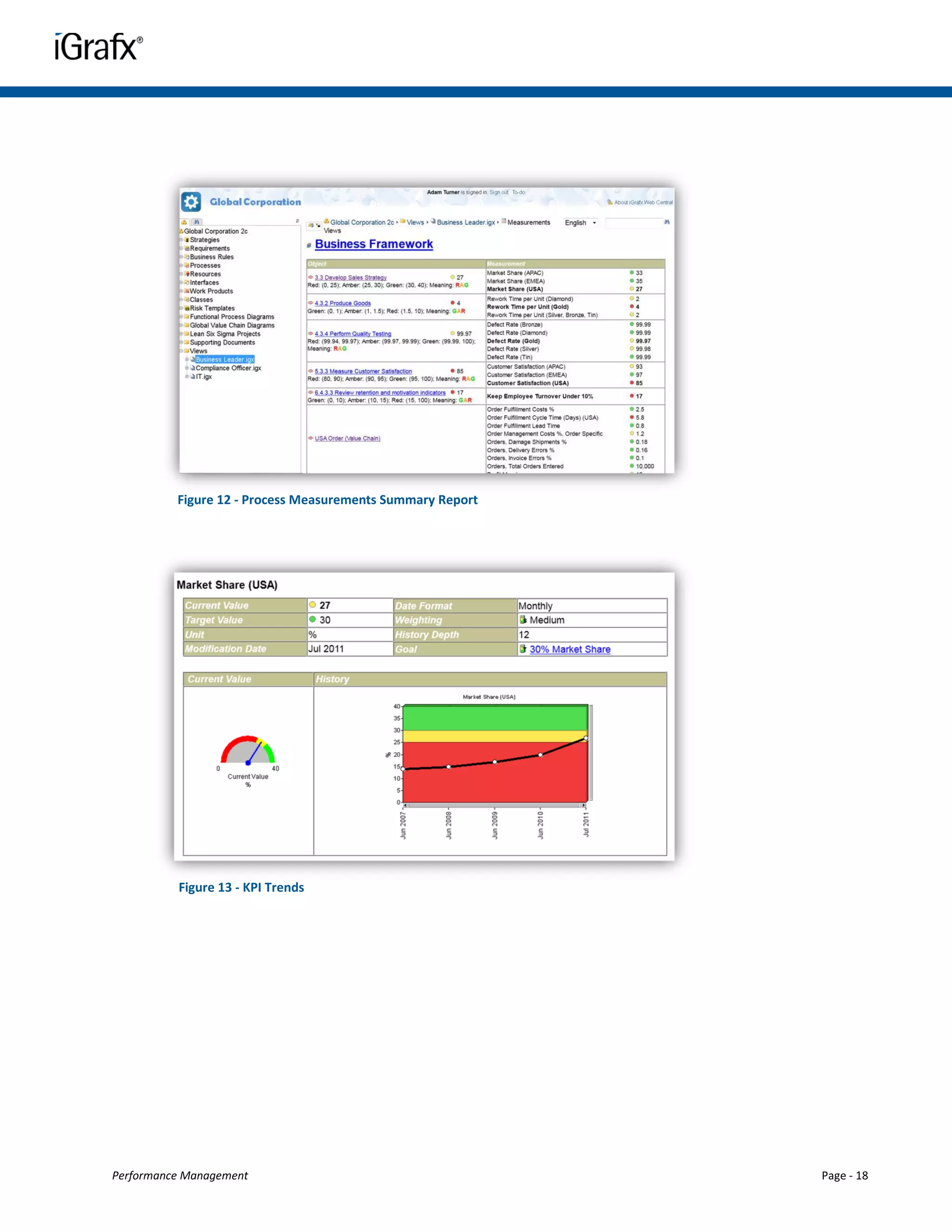952x1232 pixels.
Task: Click Order Fulfillment Lead Time row
Action: pos(575,426)
